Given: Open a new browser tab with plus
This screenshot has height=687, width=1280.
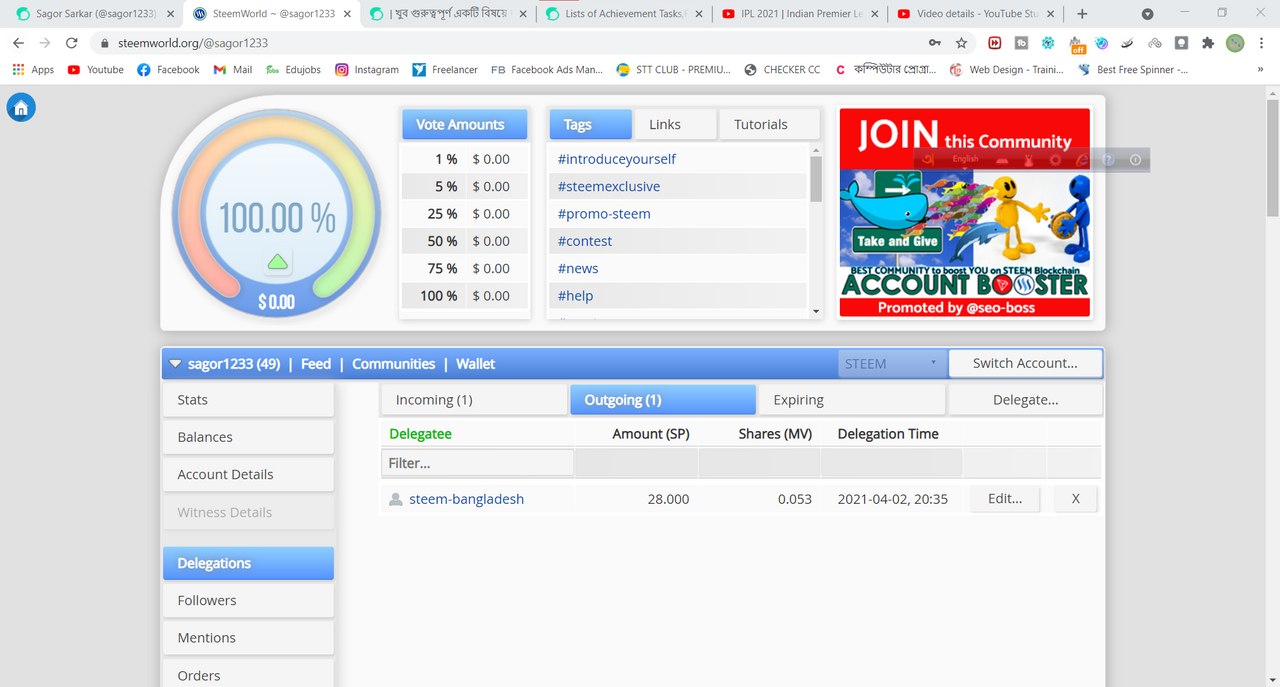Looking at the screenshot, I should pos(1082,14).
